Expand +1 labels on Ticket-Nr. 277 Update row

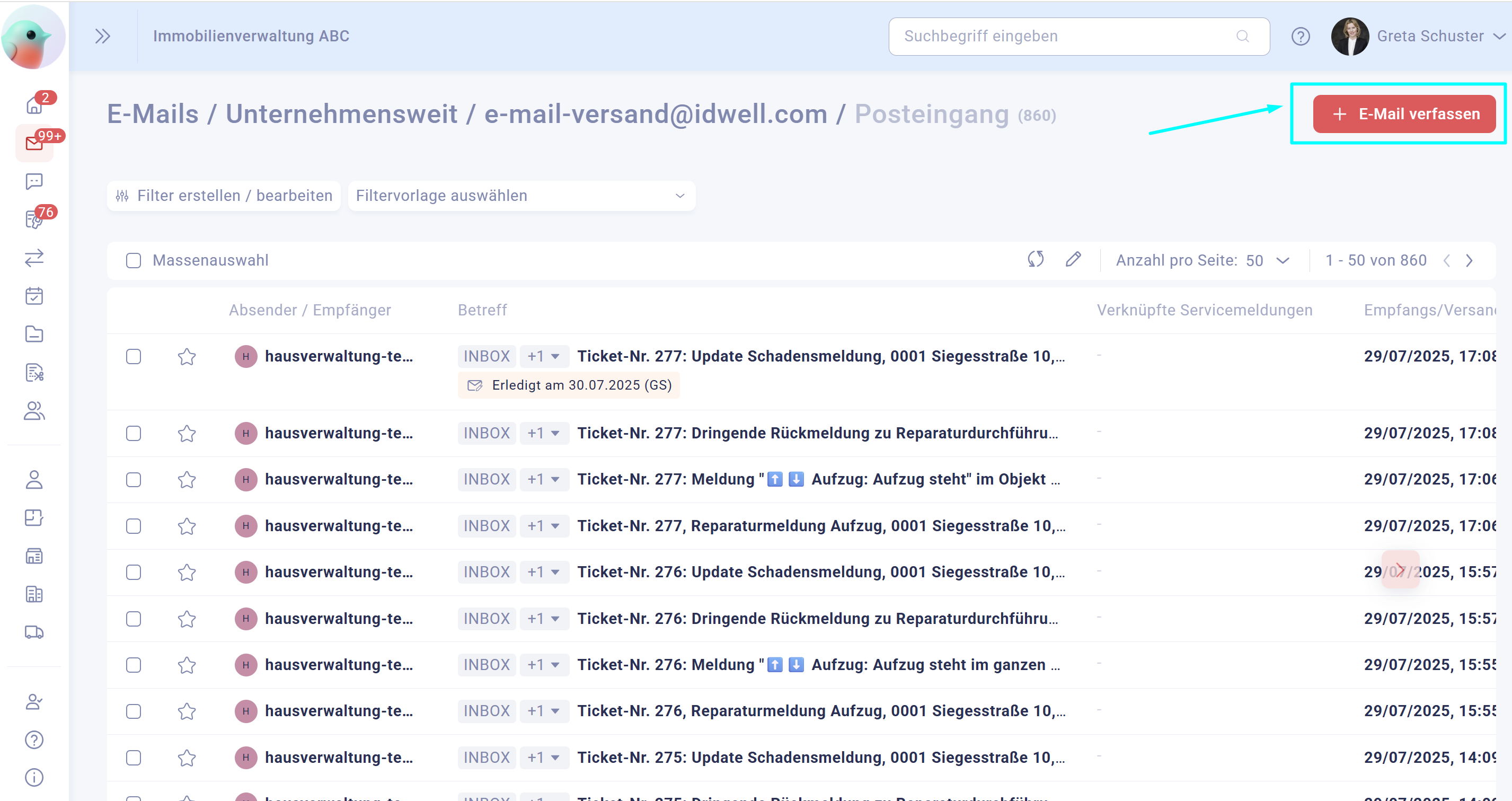click(x=544, y=356)
